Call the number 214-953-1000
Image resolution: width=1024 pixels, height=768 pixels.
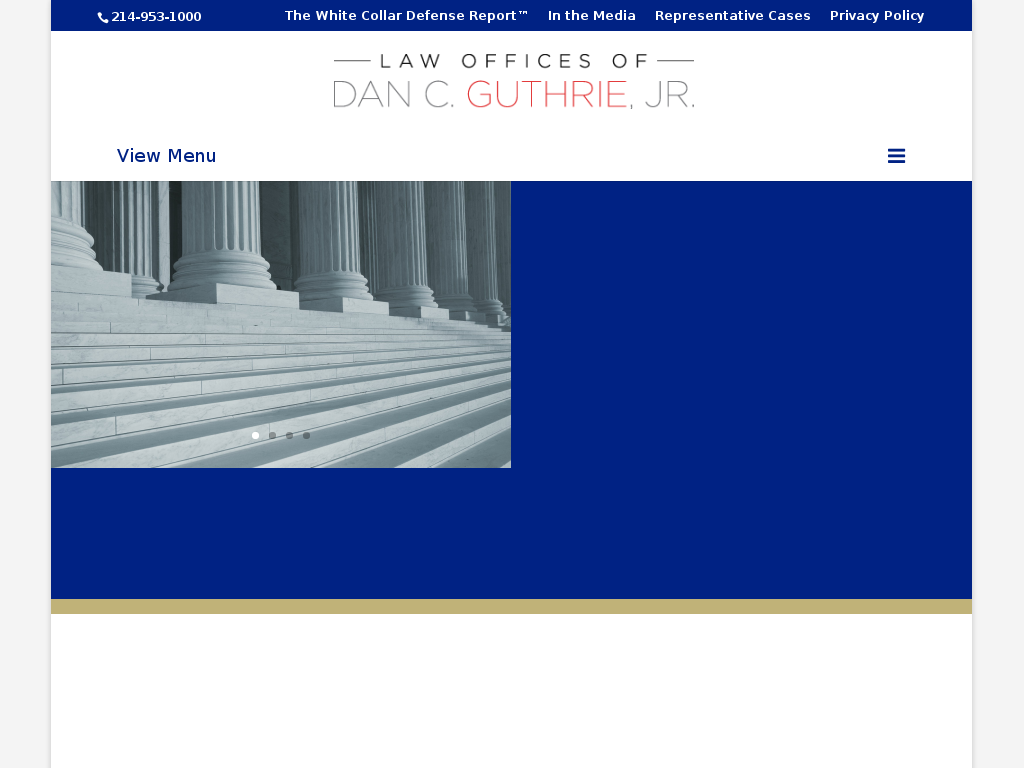(x=156, y=17)
